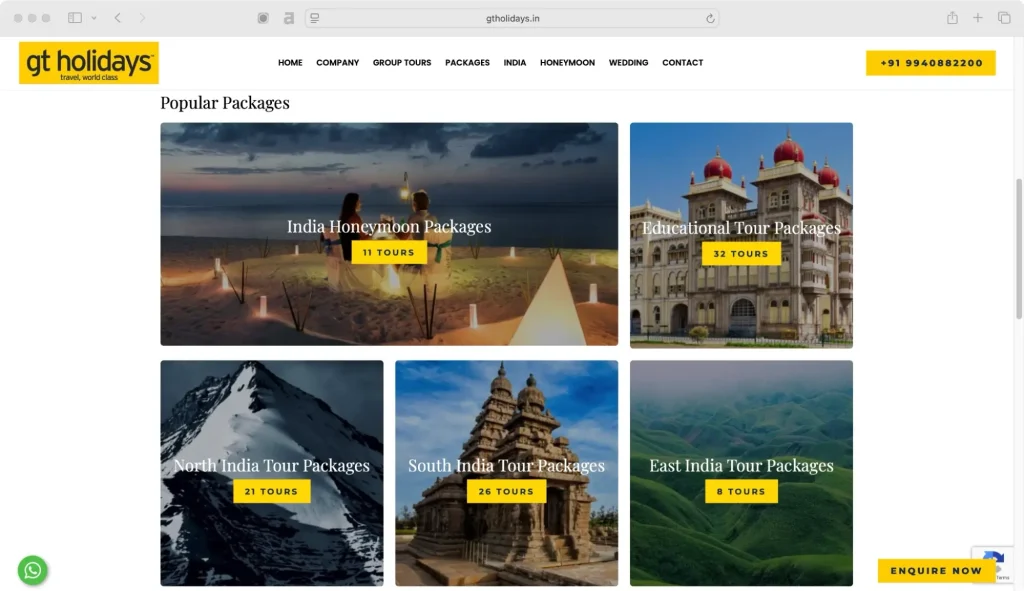Image resolution: width=1024 pixels, height=591 pixels.
Task: Click the 32 TOURS button
Action: 741,254
